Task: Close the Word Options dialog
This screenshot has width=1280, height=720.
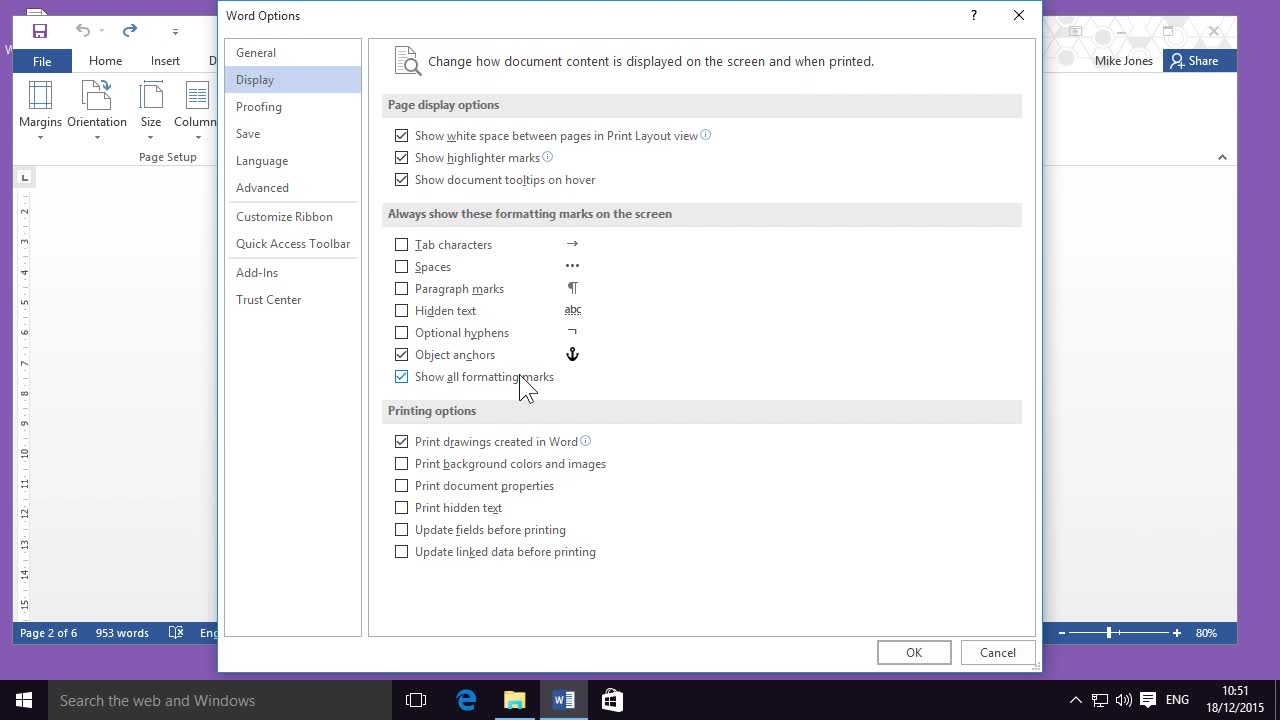Action: (x=1019, y=16)
